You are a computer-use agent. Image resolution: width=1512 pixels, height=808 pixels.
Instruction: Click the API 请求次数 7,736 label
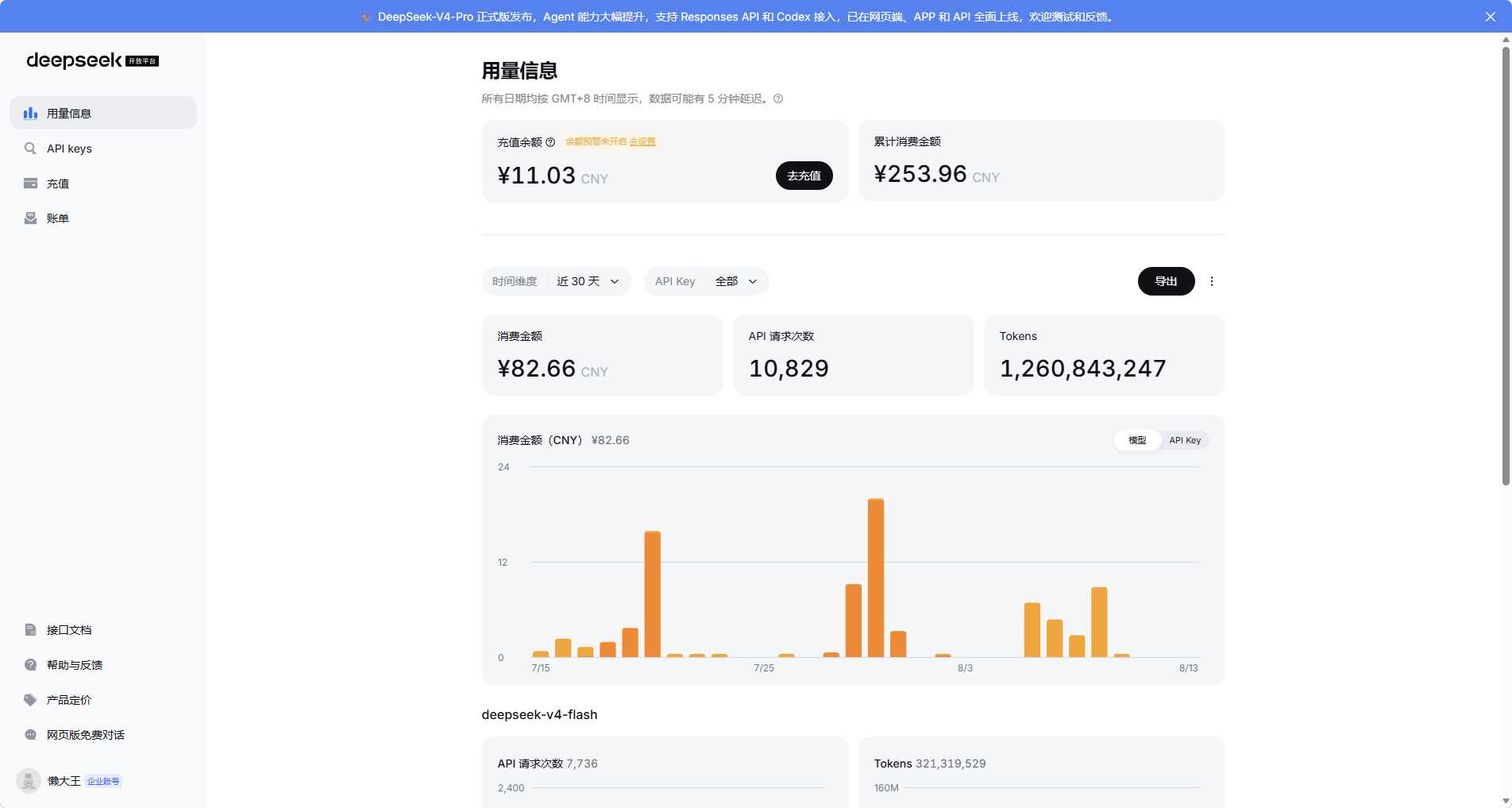tap(547, 764)
